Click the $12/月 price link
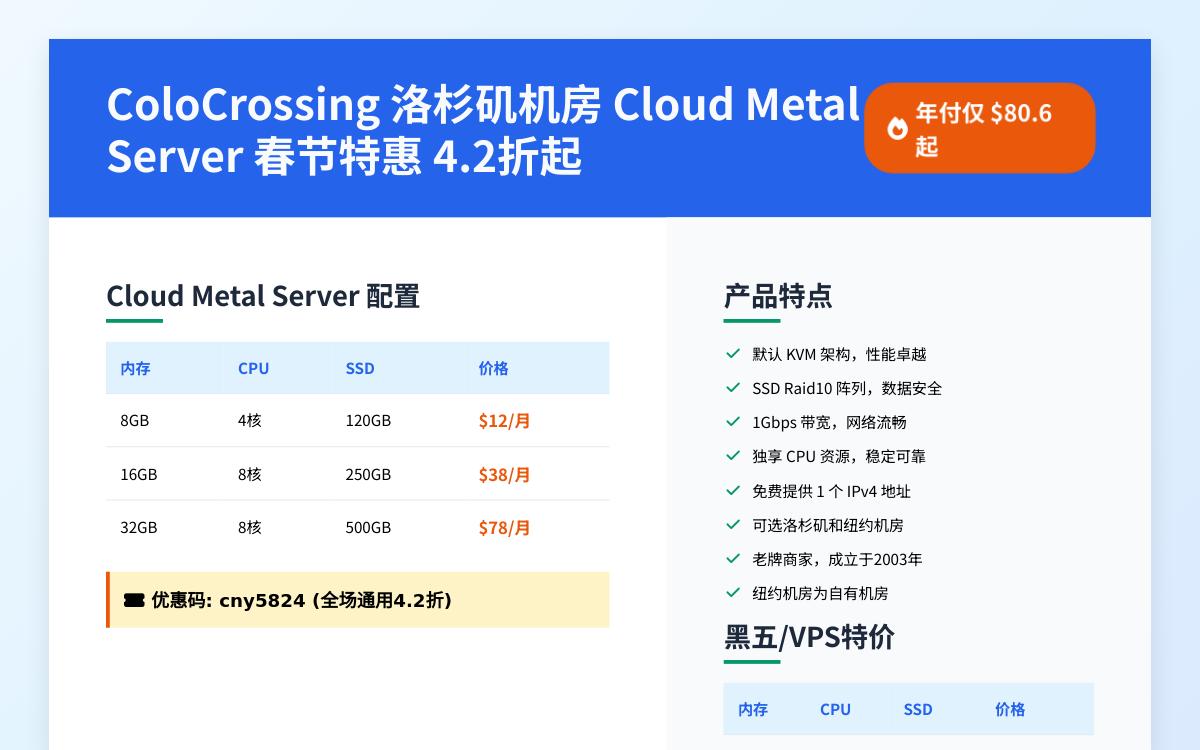The image size is (1200, 750). click(x=505, y=420)
